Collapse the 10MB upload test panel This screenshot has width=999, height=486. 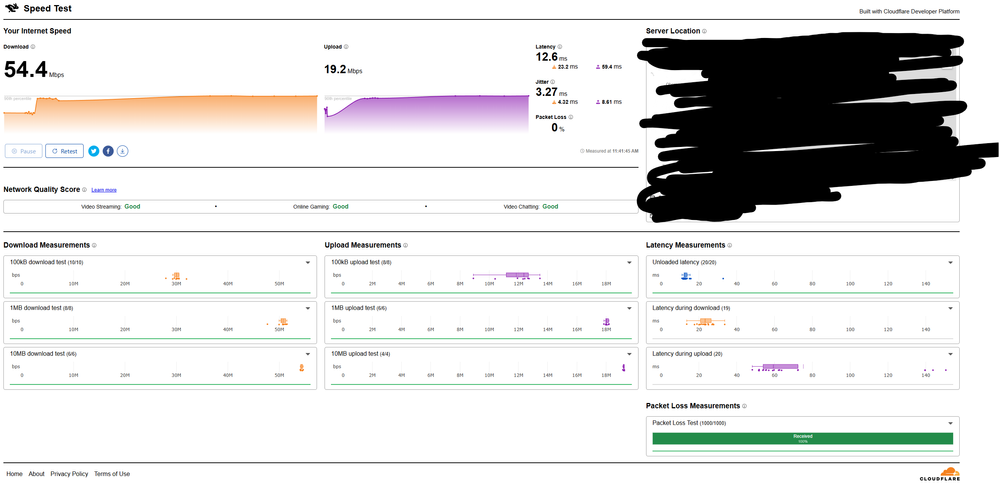click(x=630, y=354)
